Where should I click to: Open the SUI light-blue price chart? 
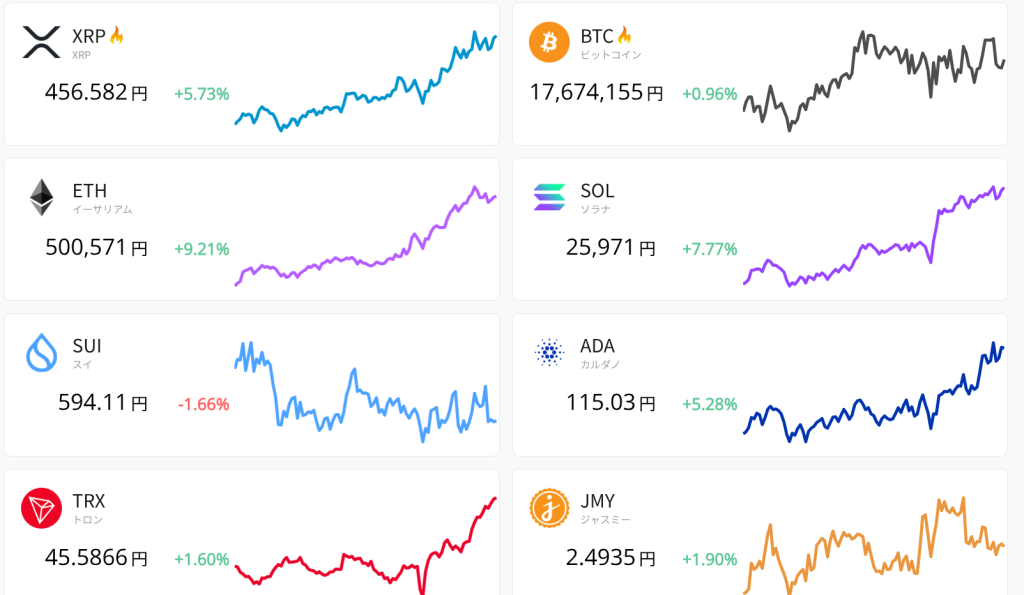pyautogui.click(x=365, y=392)
